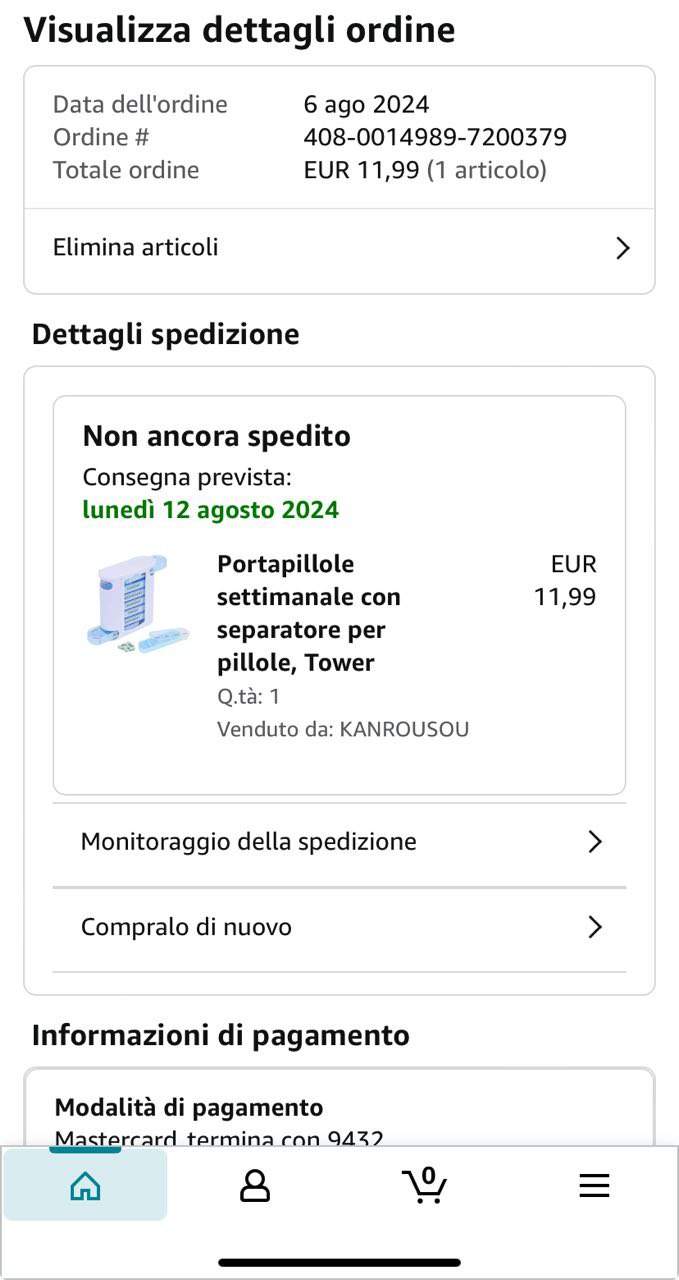This screenshot has height=1280, width=679.
Task: Tap the expected delivery date lunedì 12 agosto
Action: click(x=210, y=510)
